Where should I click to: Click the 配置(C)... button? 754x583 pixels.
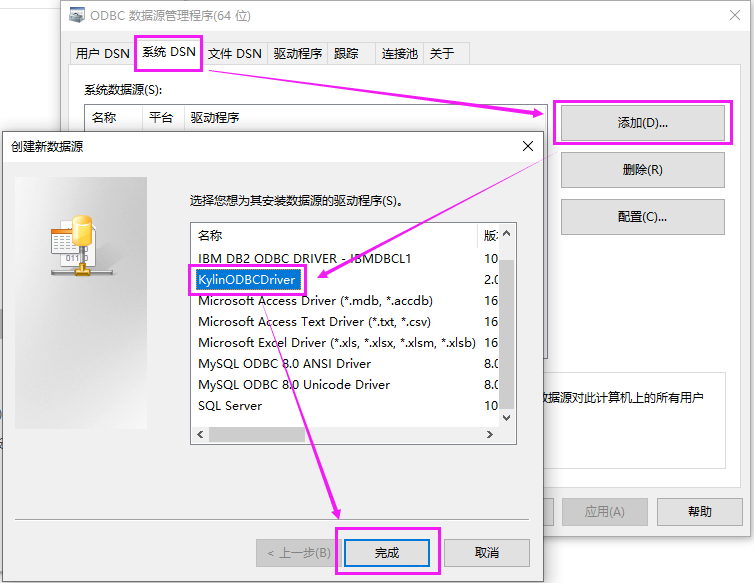642,217
